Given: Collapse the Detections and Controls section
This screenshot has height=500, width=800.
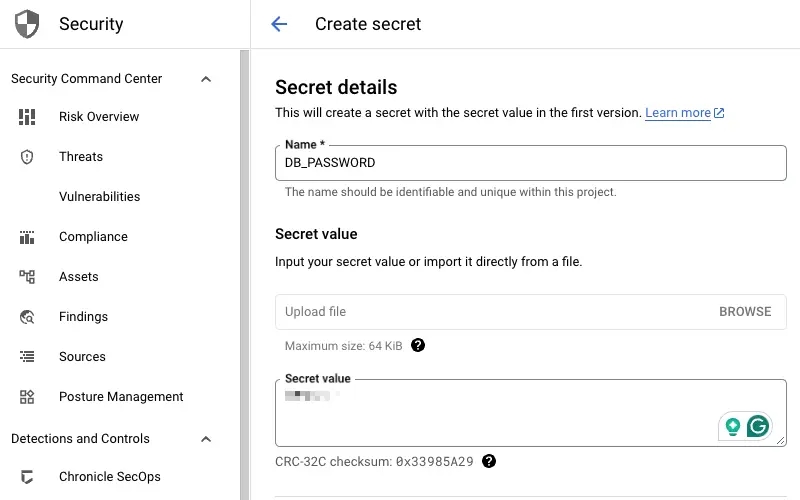Looking at the screenshot, I should click(x=206, y=439).
